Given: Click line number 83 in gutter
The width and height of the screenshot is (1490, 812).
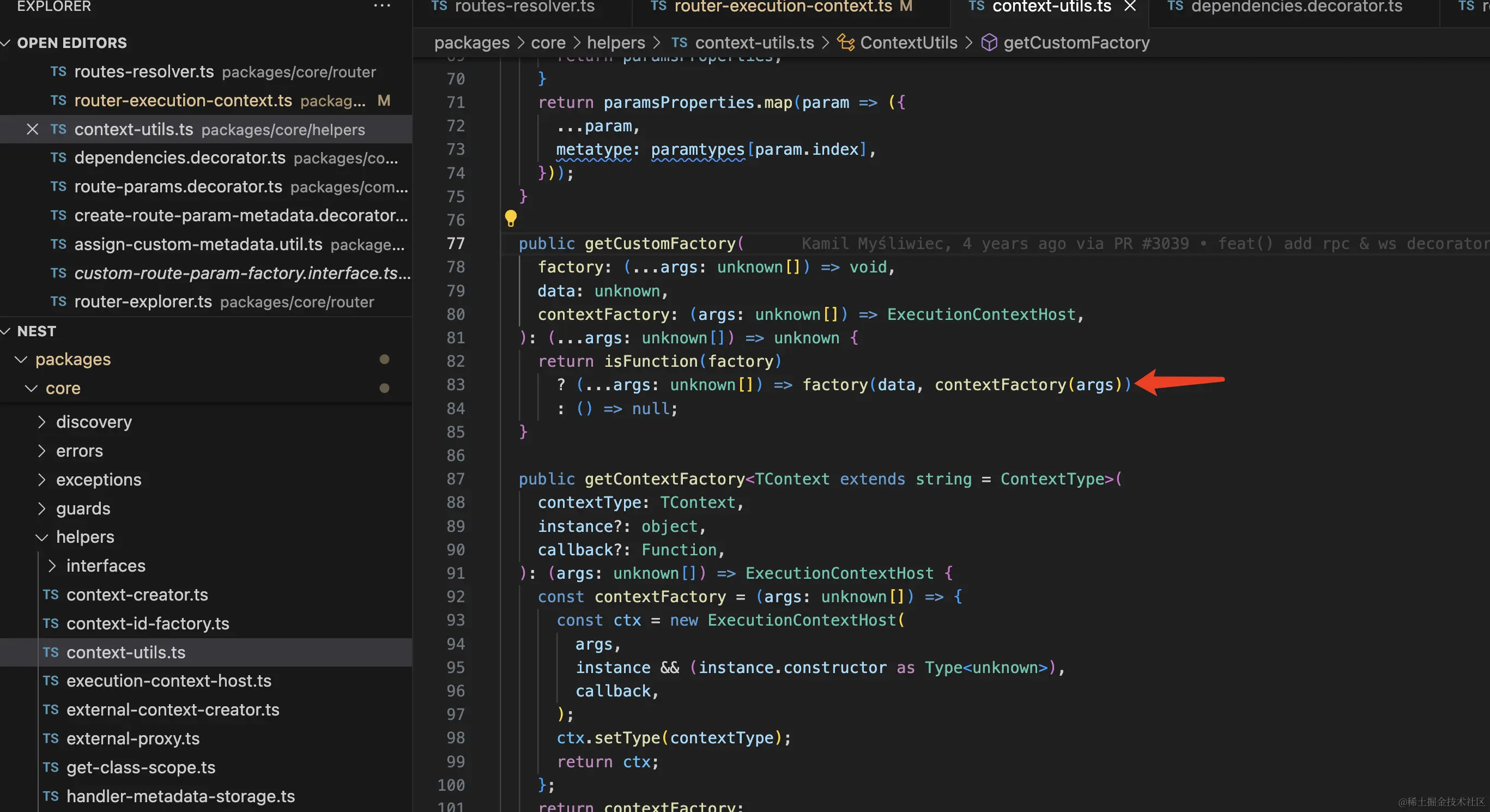Looking at the screenshot, I should [456, 385].
